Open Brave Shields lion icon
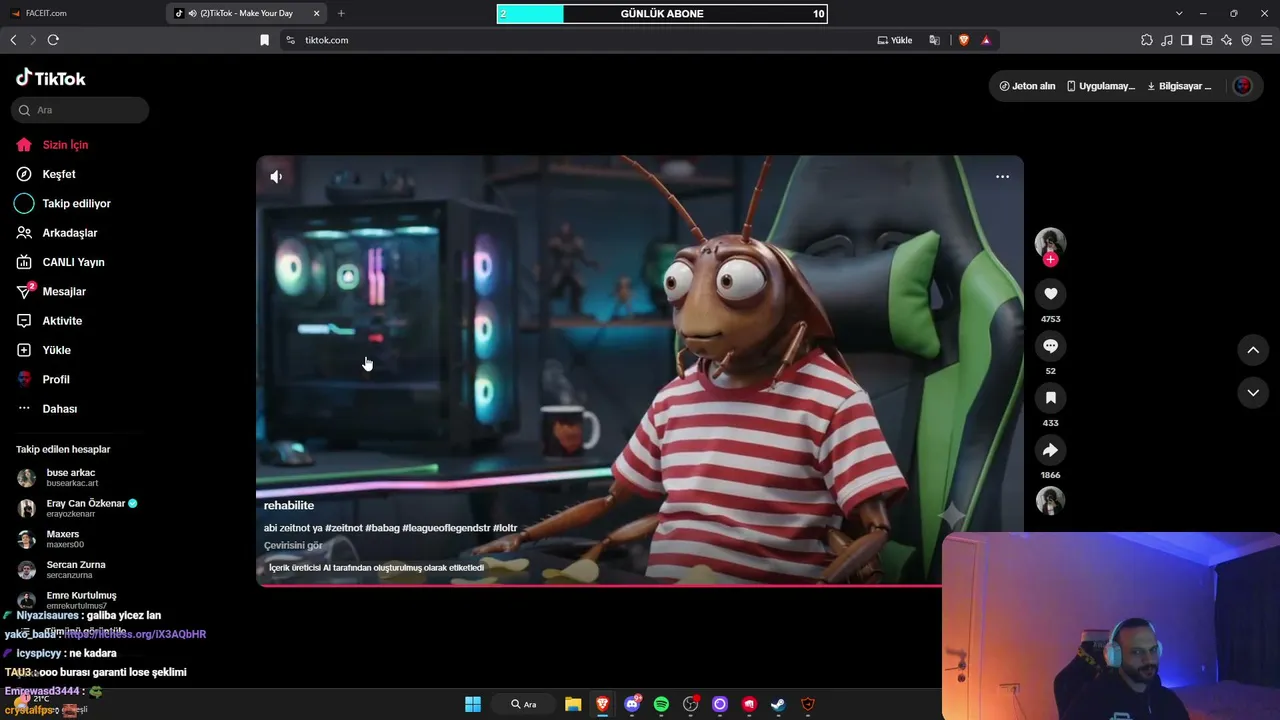Image resolution: width=1280 pixels, height=720 pixels. [x=964, y=40]
